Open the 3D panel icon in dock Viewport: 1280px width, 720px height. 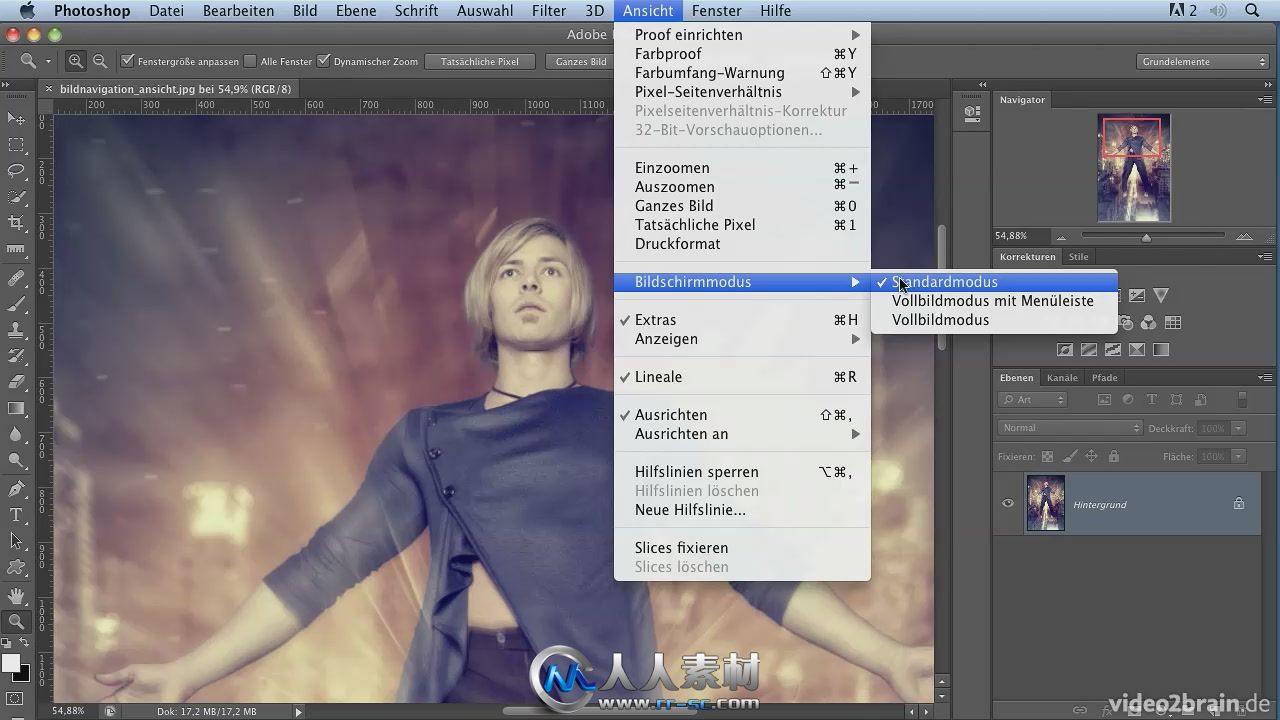coord(972,114)
